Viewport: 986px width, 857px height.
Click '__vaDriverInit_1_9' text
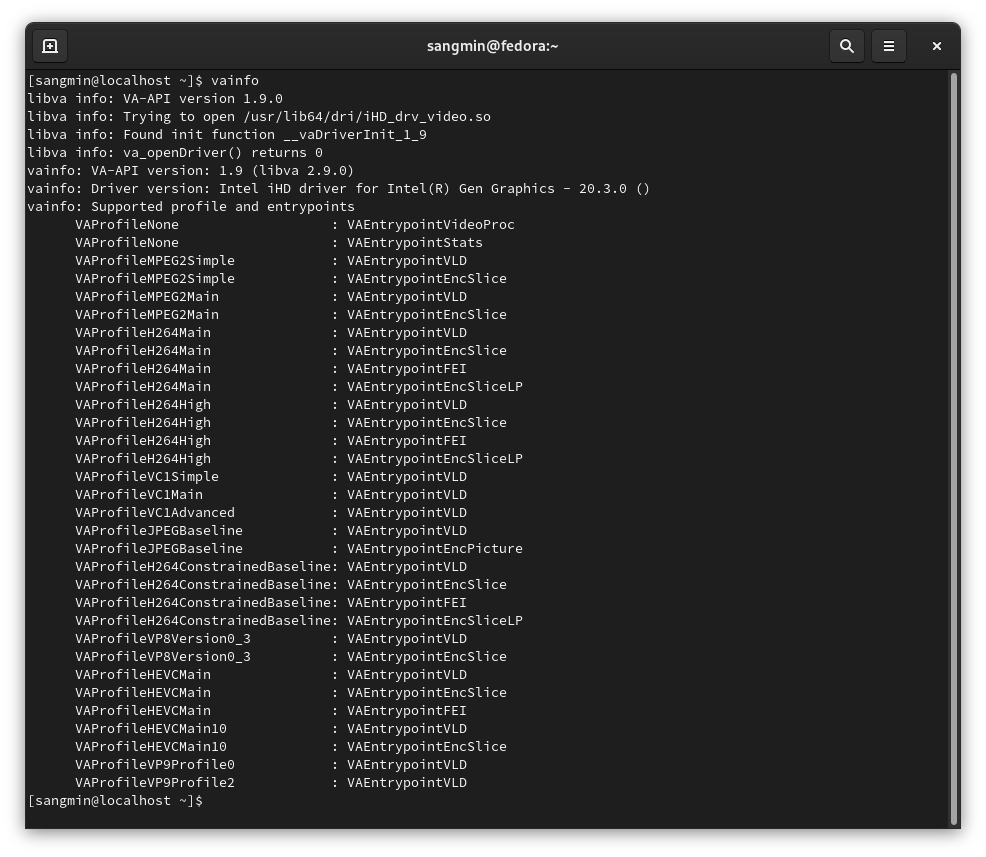tap(355, 135)
